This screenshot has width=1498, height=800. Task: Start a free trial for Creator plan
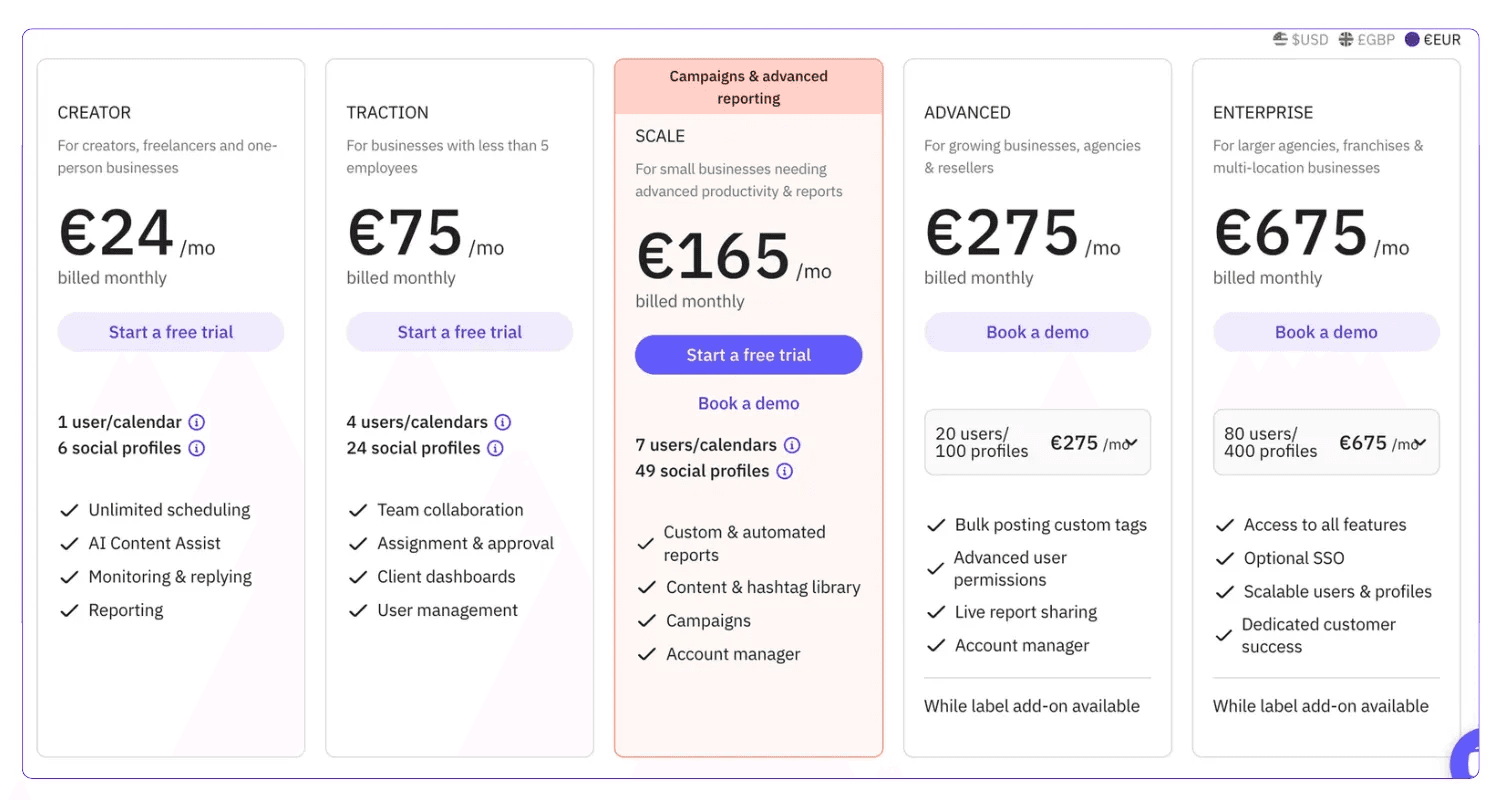(x=171, y=332)
